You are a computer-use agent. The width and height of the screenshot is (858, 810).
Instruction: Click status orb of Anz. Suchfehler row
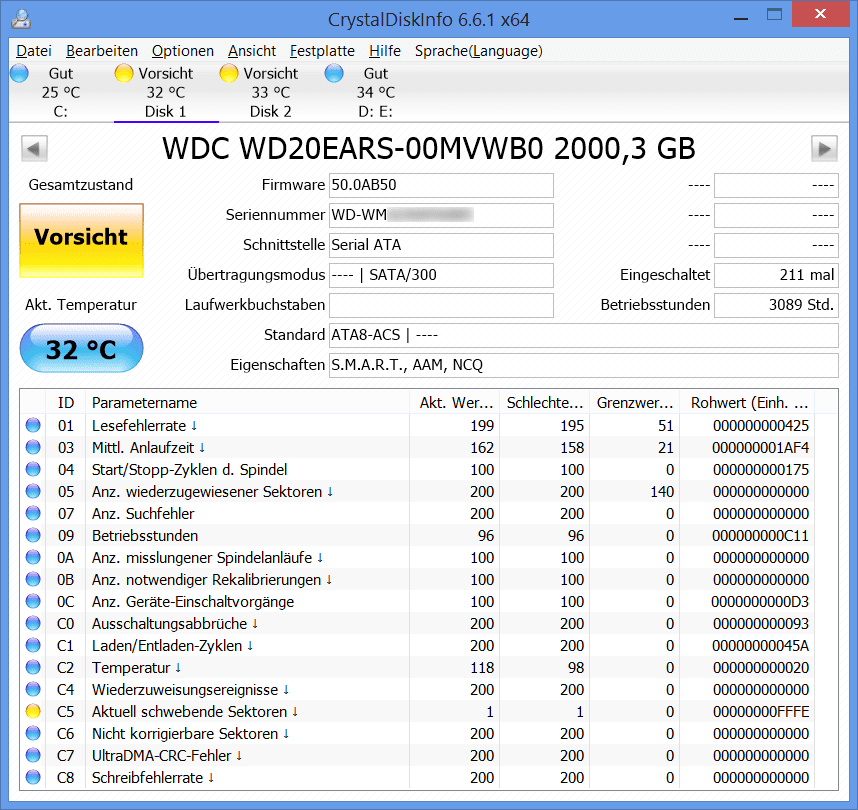click(33, 513)
